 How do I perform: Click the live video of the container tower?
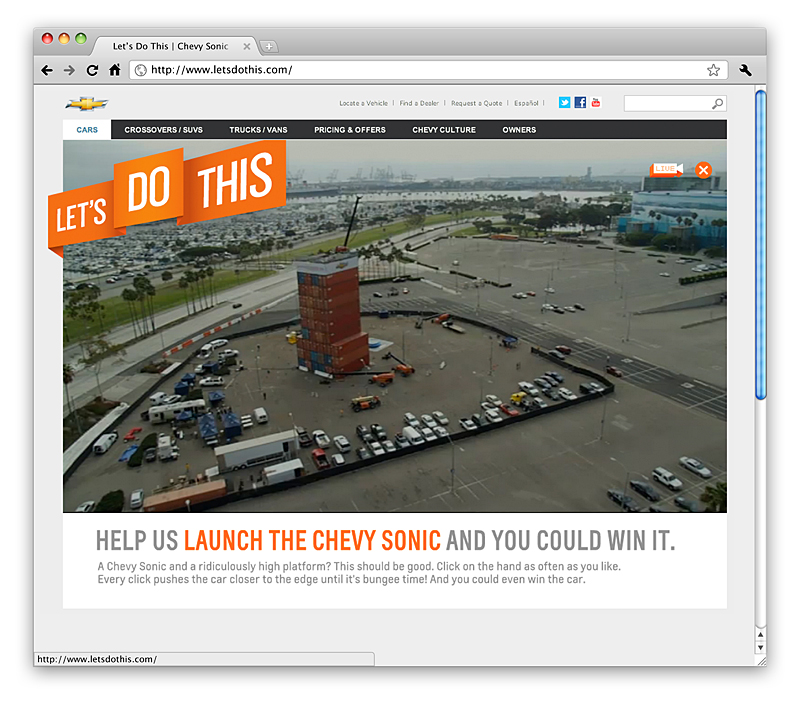coord(395,327)
